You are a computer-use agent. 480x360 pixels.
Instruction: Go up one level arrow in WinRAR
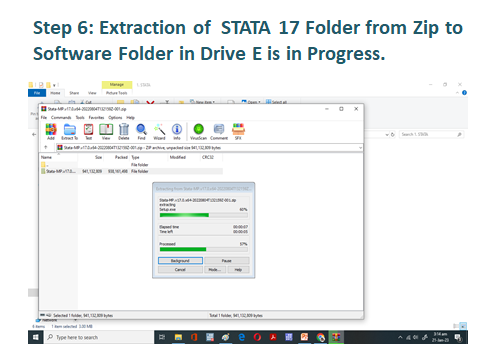[x=46, y=147]
